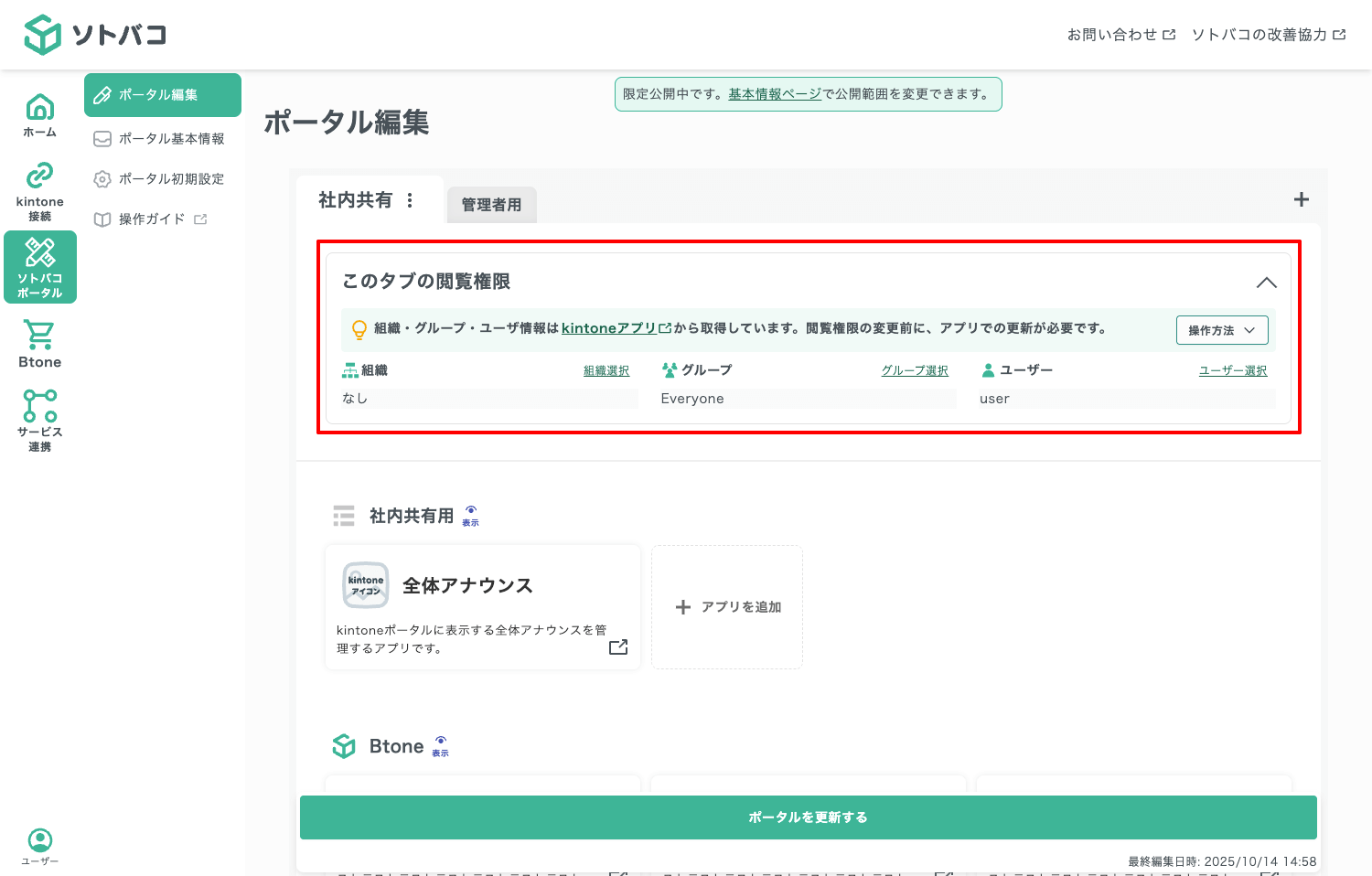
Task: Click the ポータルを更新する button
Action: click(808, 817)
